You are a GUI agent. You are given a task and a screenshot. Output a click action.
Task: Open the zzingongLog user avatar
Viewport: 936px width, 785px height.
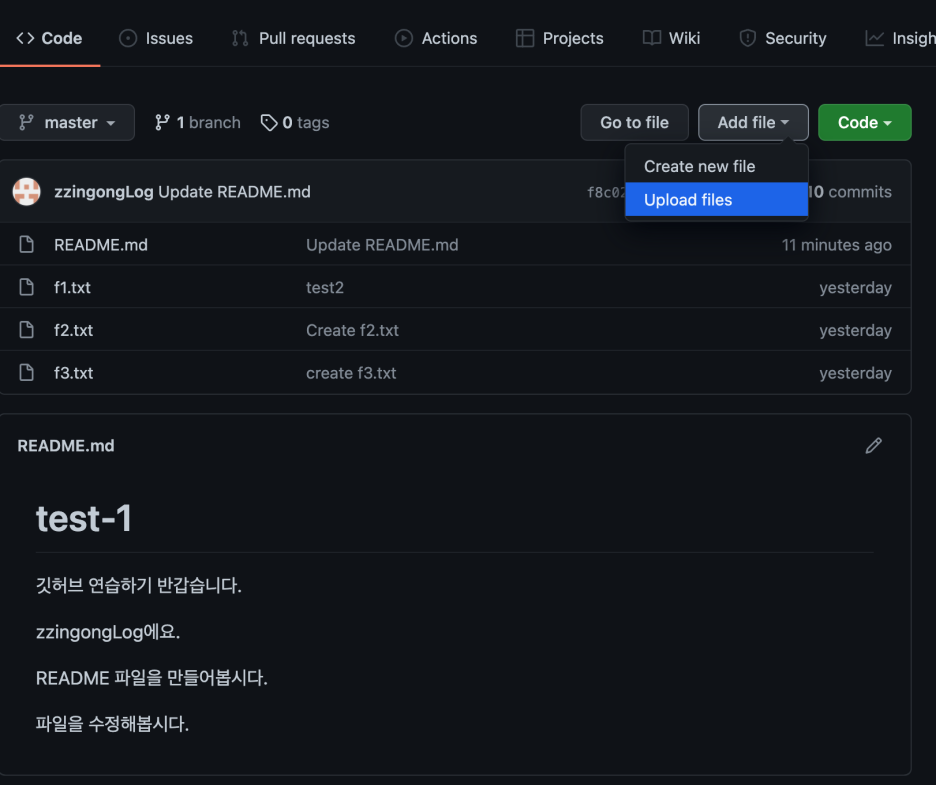pos(27,192)
